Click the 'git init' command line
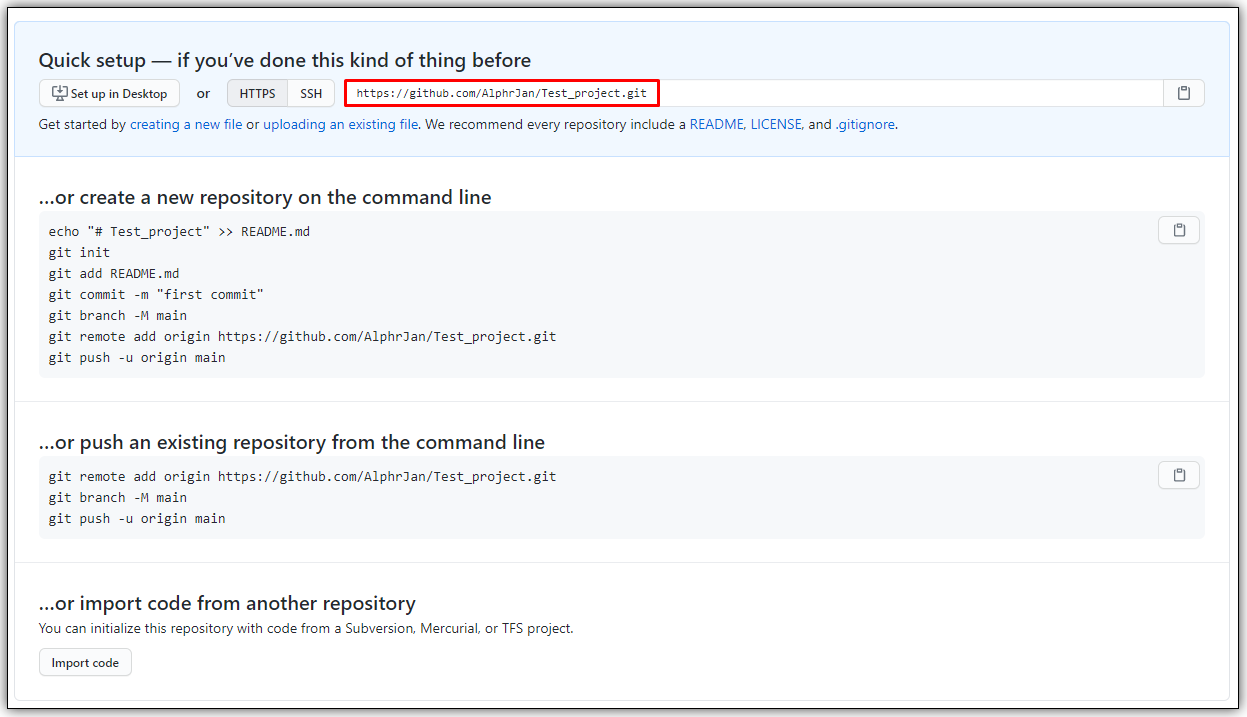Image resolution: width=1247 pixels, height=717 pixels. pyautogui.click(x=79, y=253)
